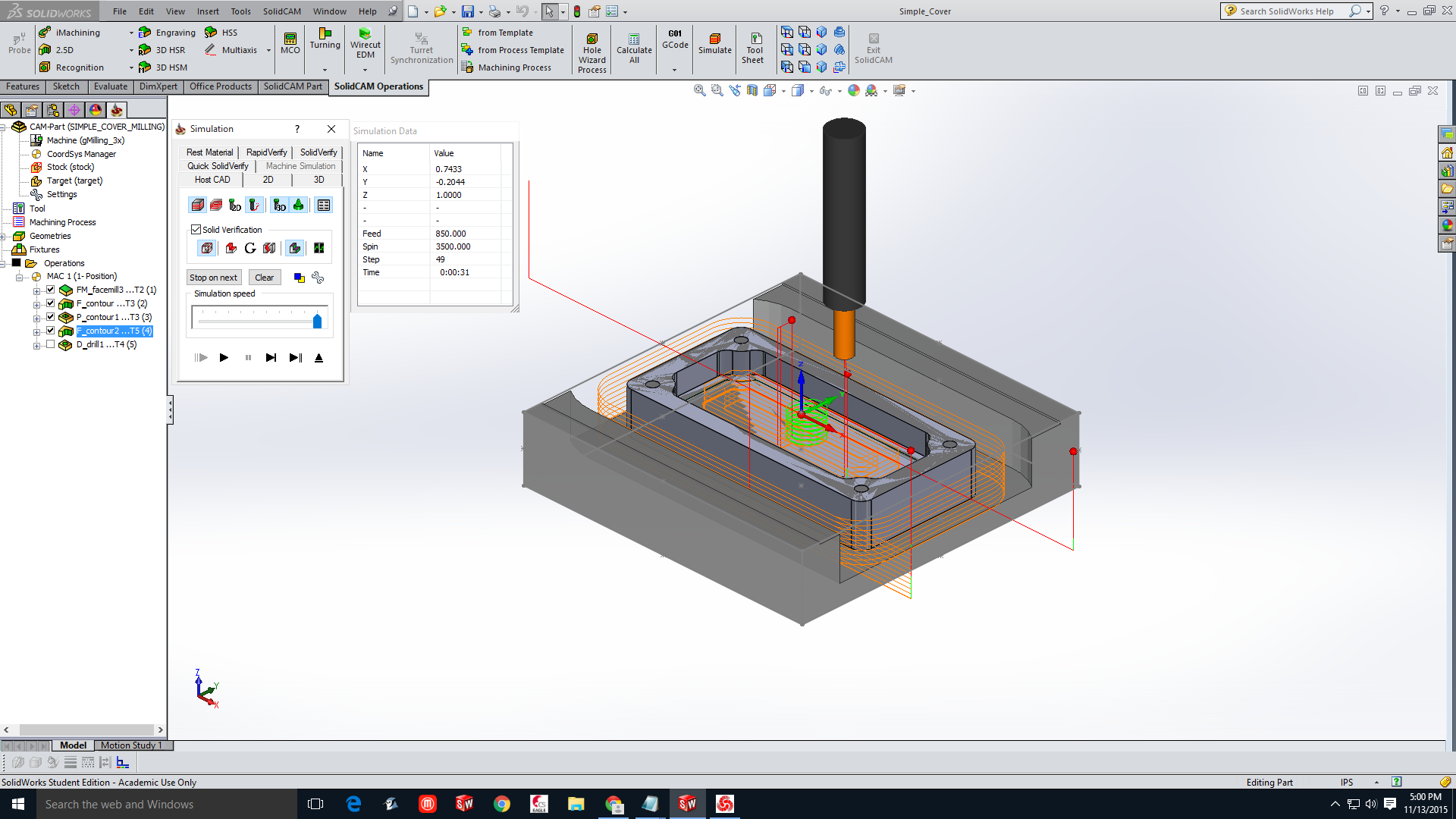Uncheck the P_contour1 operation checkbox
This screenshot has width=1456, height=819.
tap(51, 317)
